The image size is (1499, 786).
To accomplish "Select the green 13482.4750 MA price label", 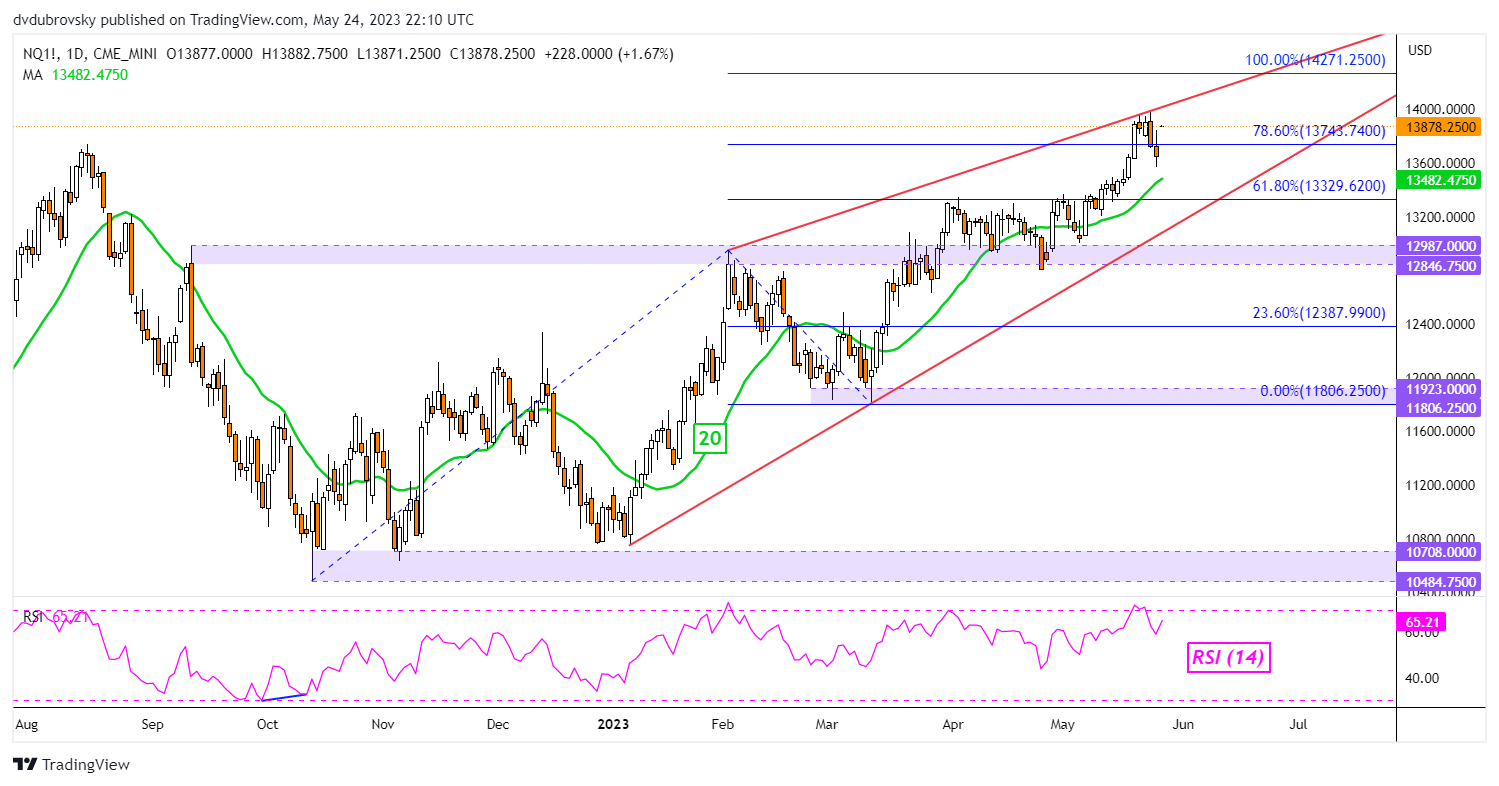I will click(1441, 181).
